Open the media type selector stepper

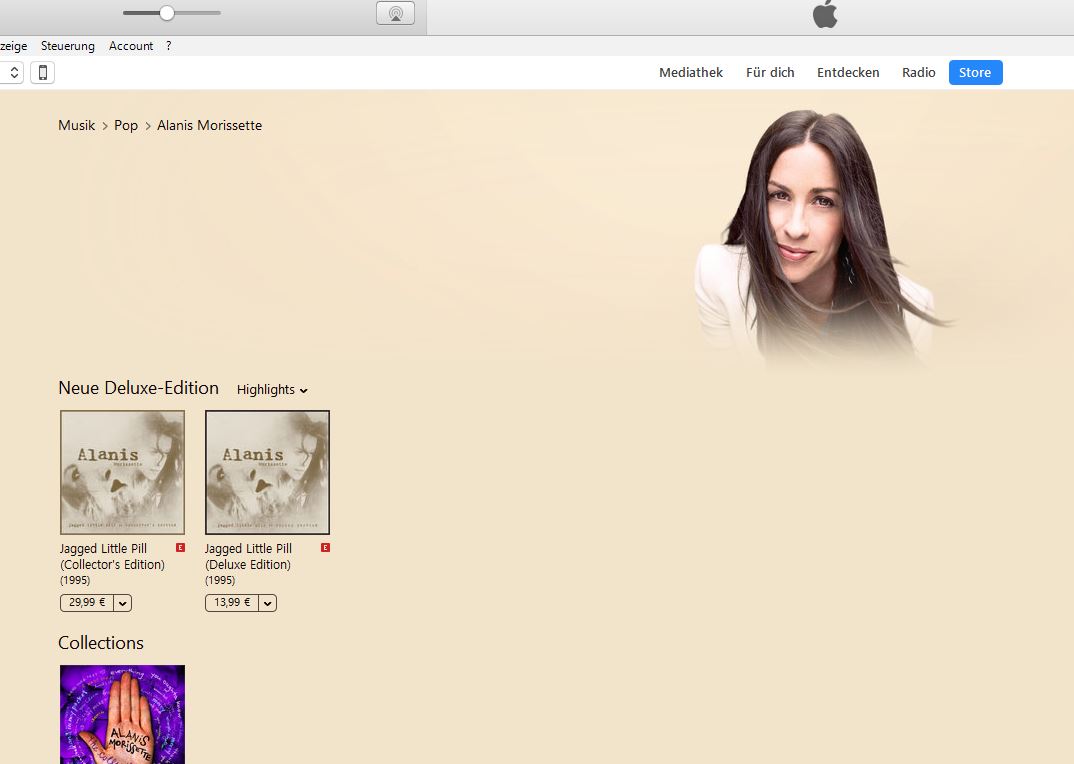tap(12, 73)
